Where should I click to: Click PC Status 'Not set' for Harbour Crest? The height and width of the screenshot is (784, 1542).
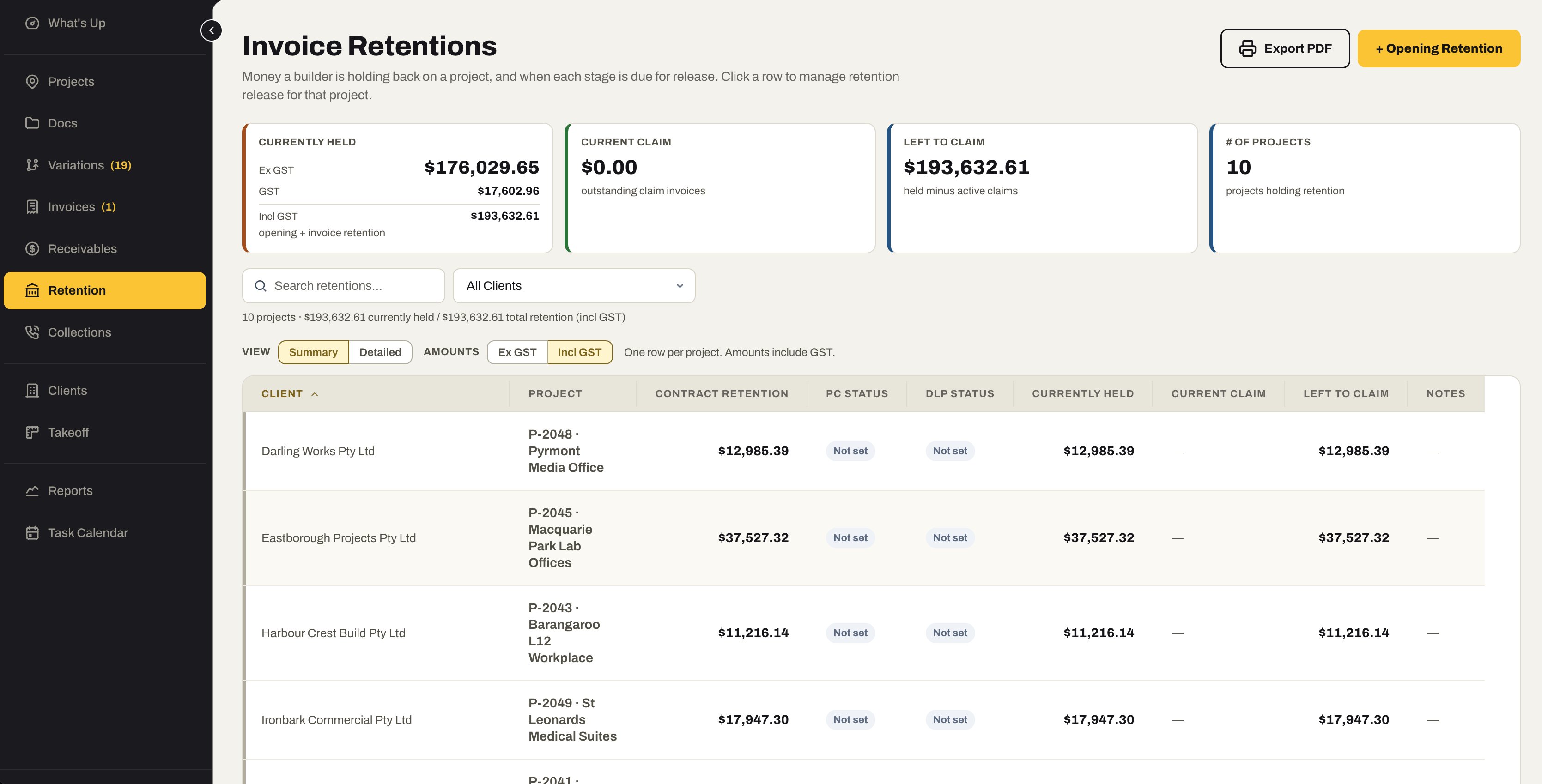click(x=850, y=633)
